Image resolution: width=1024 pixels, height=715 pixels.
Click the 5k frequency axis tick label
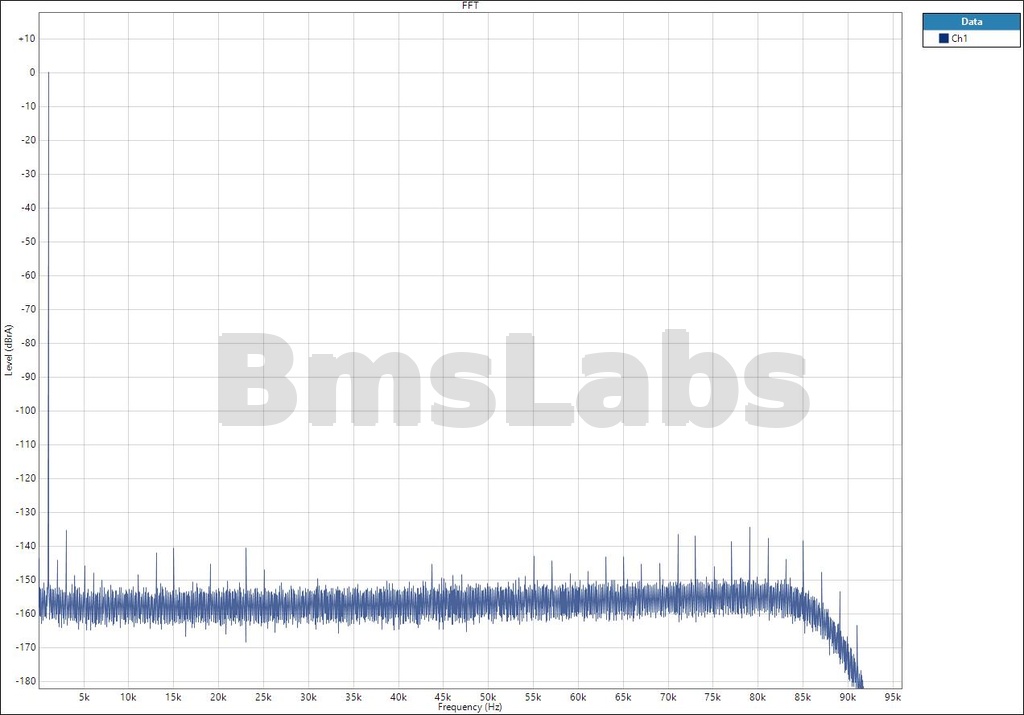pyautogui.click(x=84, y=697)
